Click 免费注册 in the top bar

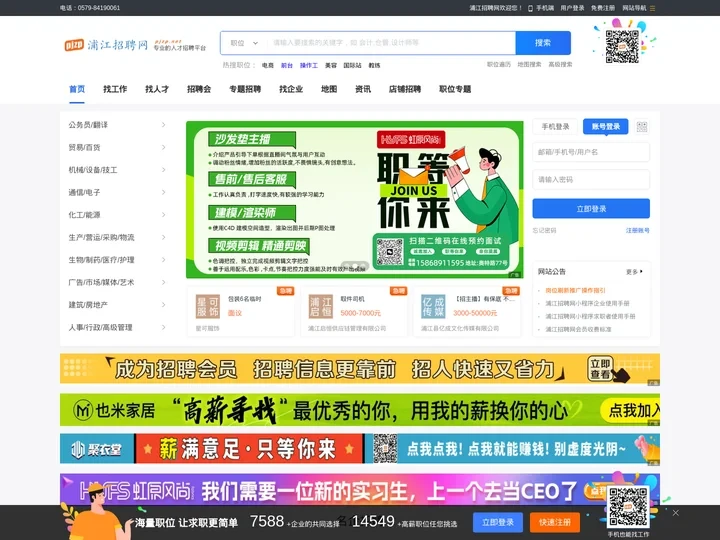click(x=602, y=8)
